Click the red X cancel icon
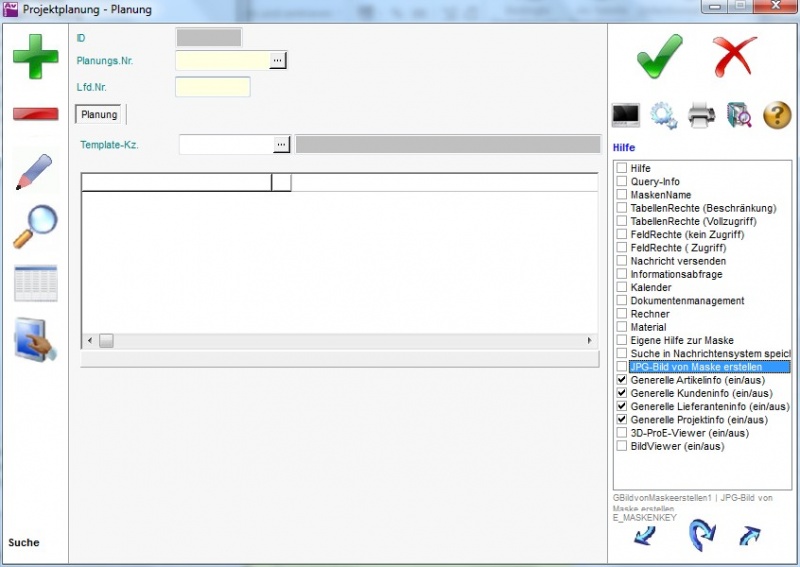The height and width of the screenshot is (567, 800). coord(735,55)
